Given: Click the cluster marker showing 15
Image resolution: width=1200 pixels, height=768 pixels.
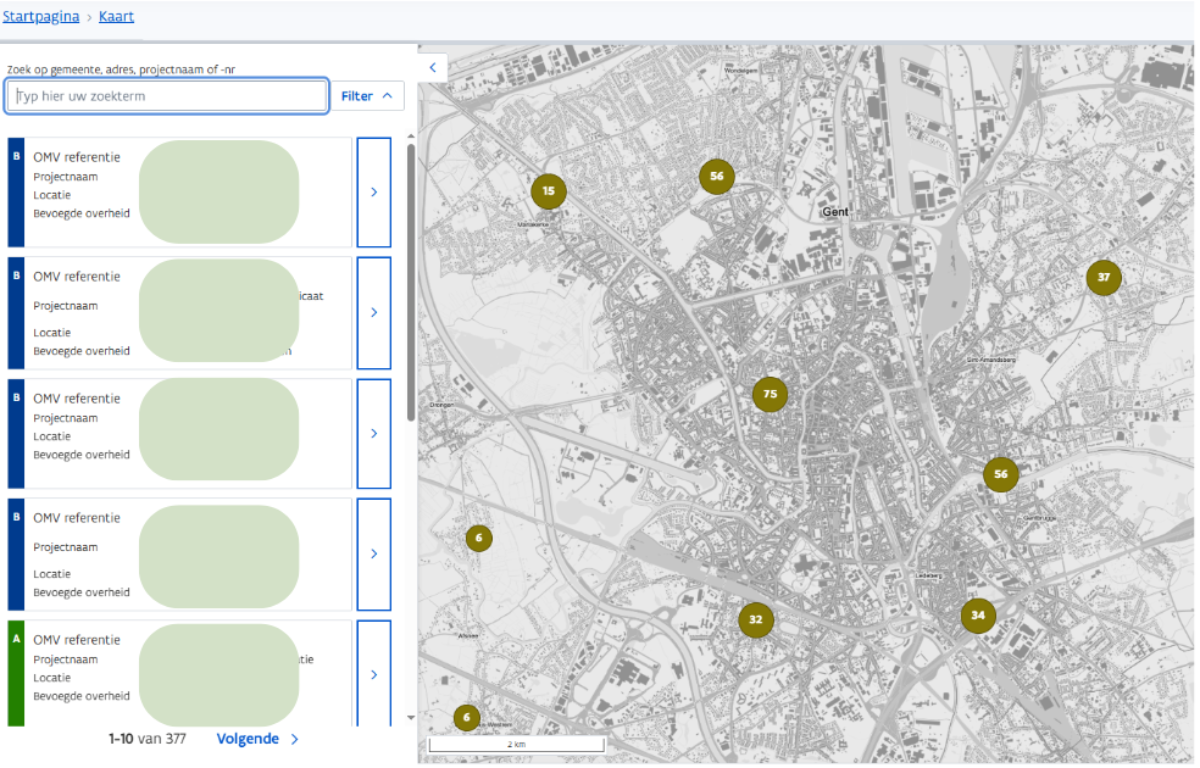Looking at the screenshot, I should (x=548, y=191).
